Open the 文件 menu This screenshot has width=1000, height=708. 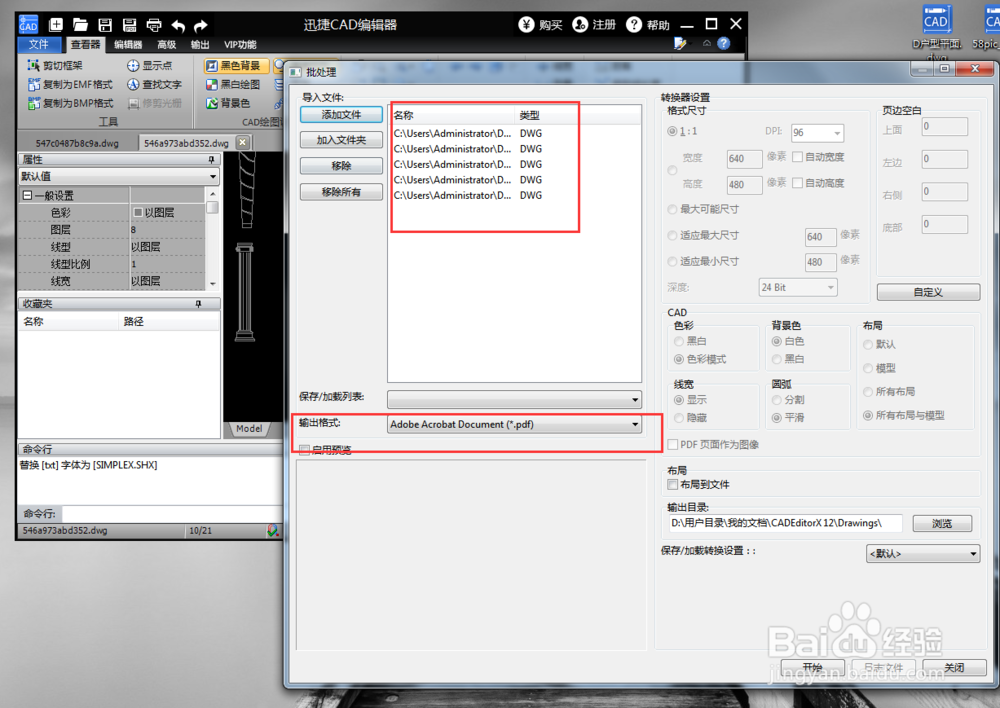coord(39,44)
